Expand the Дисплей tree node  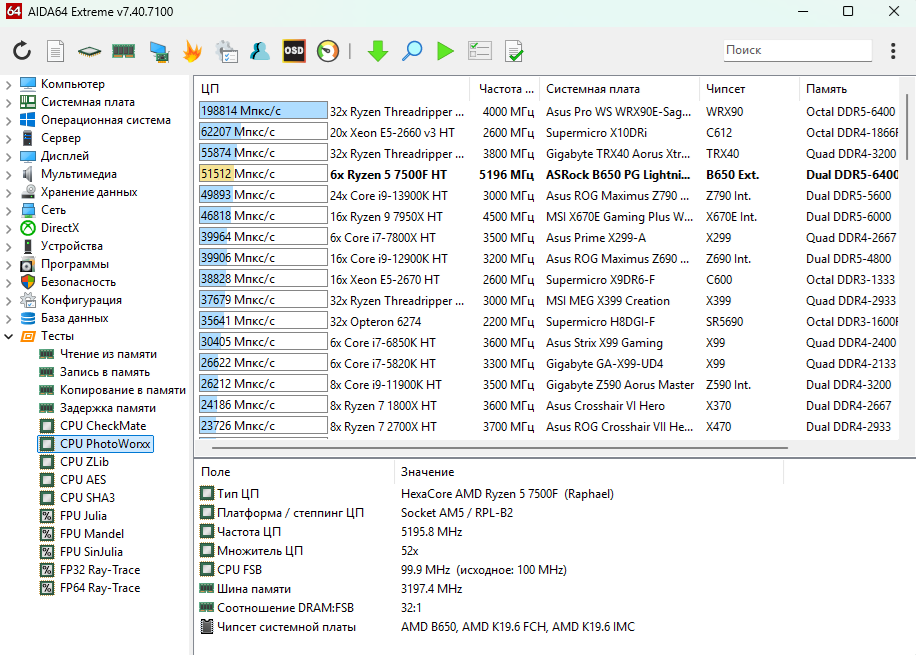pos(8,156)
